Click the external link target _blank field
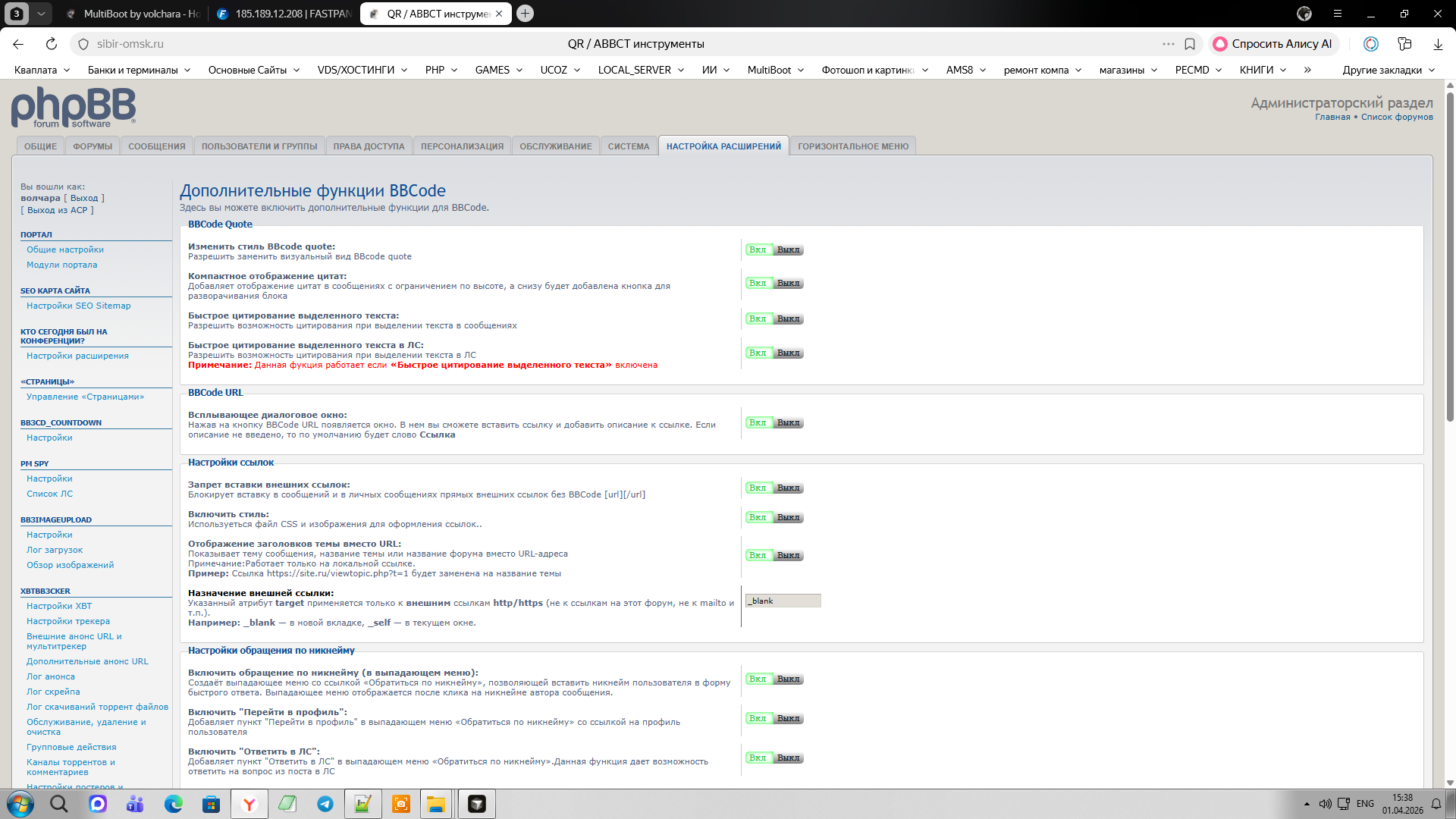The width and height of the screenshot is (1456, 819). 783,601
